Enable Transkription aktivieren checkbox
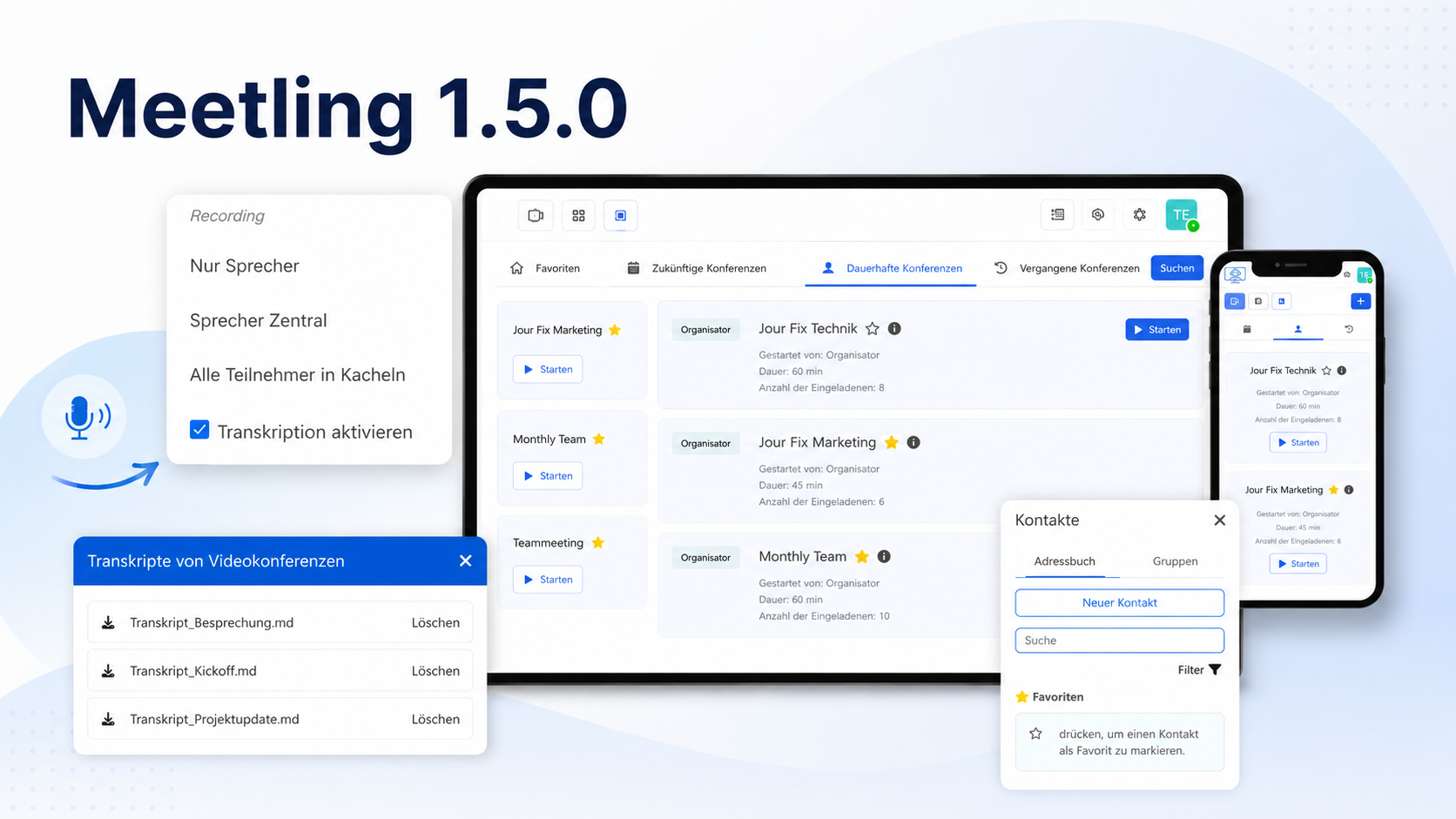Screen dimensions: 1456x819 point(199,430)
